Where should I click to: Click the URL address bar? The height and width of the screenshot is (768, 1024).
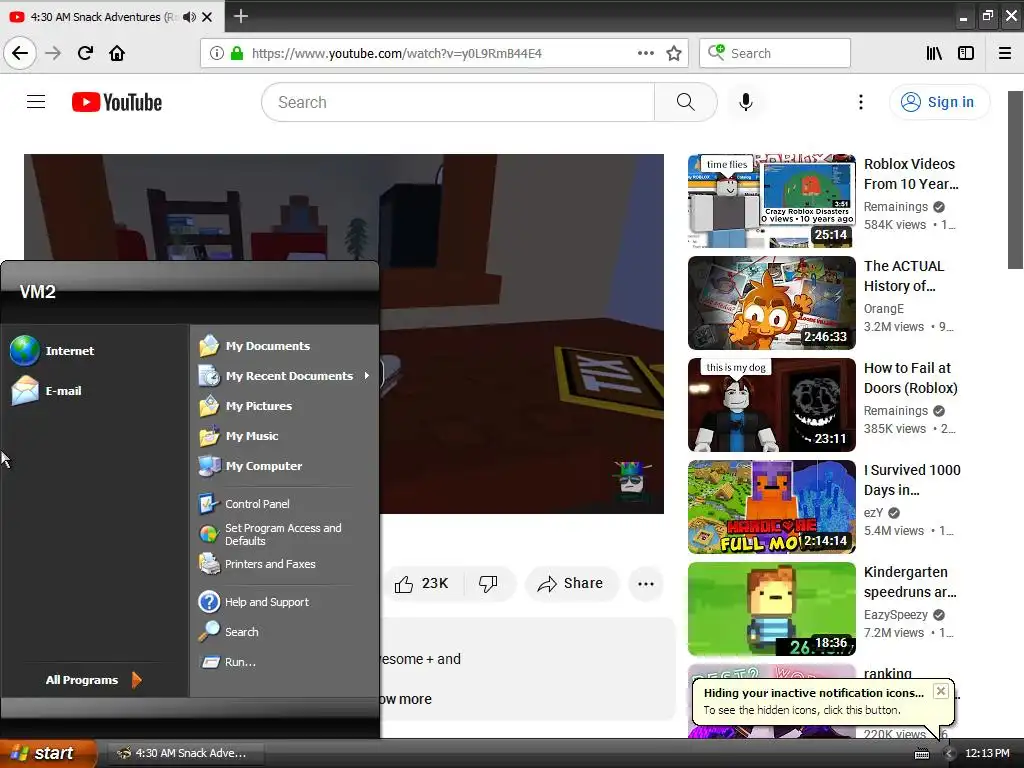pyautogui.click(x=443, y=54)
